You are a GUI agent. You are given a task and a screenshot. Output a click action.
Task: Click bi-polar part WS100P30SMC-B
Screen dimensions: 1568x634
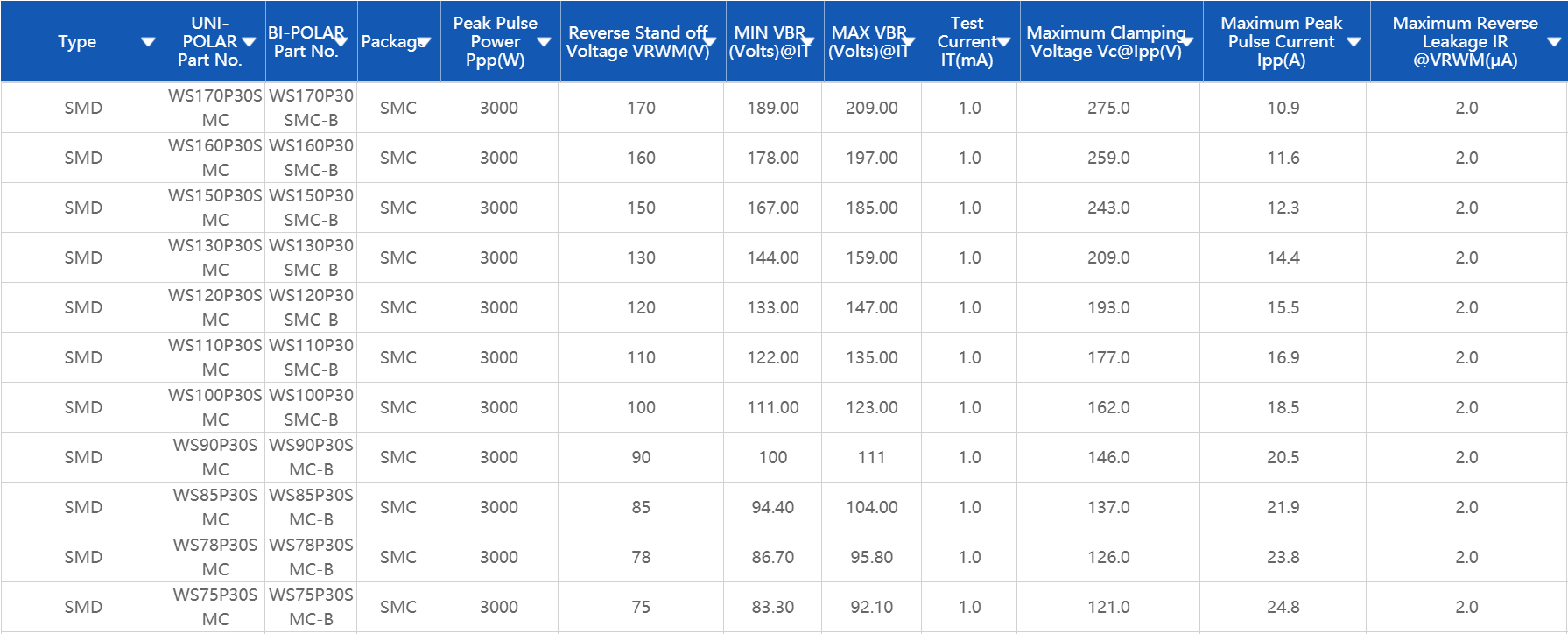pos(311,407)
